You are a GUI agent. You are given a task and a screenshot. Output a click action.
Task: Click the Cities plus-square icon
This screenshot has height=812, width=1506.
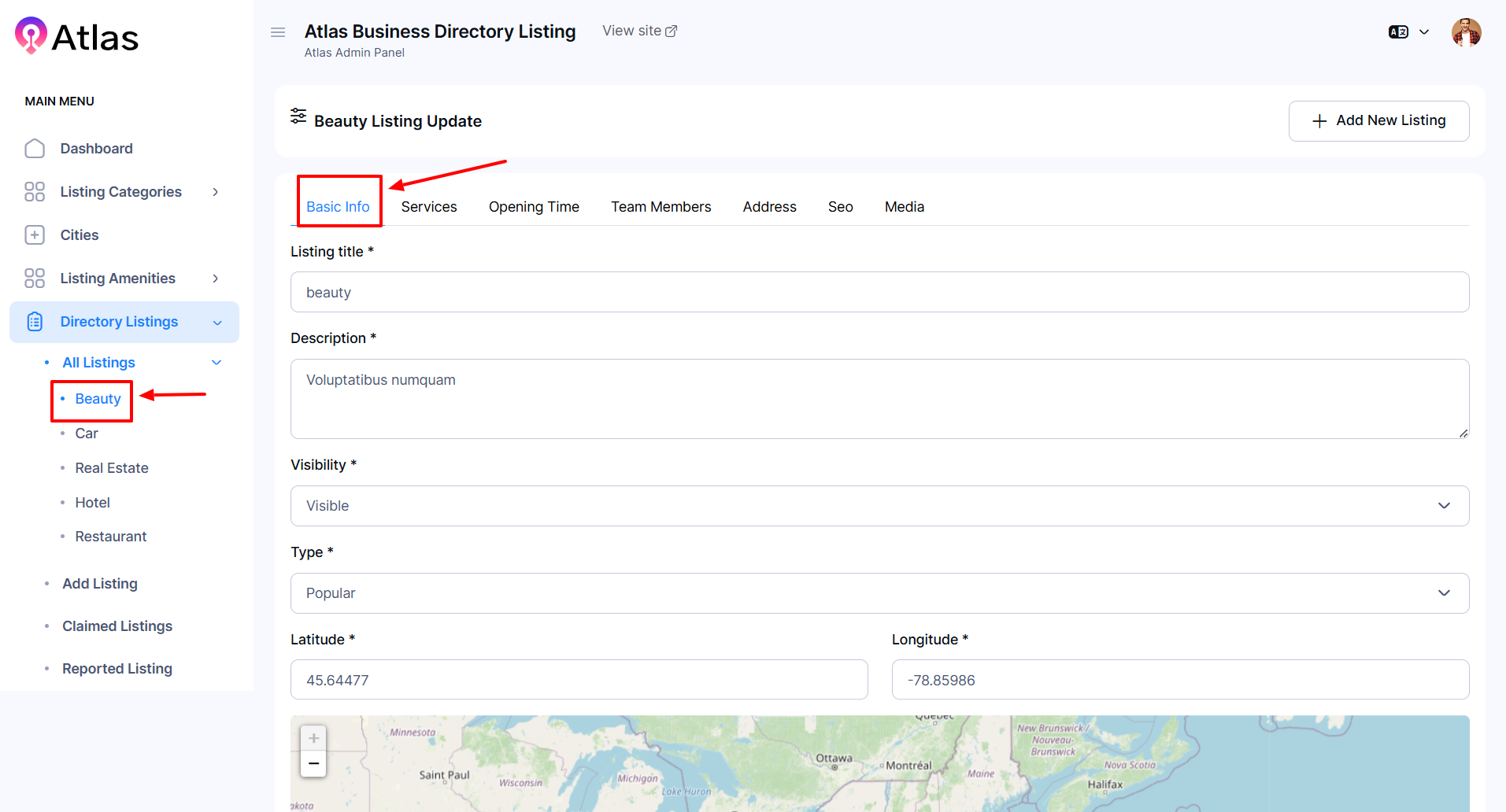(35, 235)
